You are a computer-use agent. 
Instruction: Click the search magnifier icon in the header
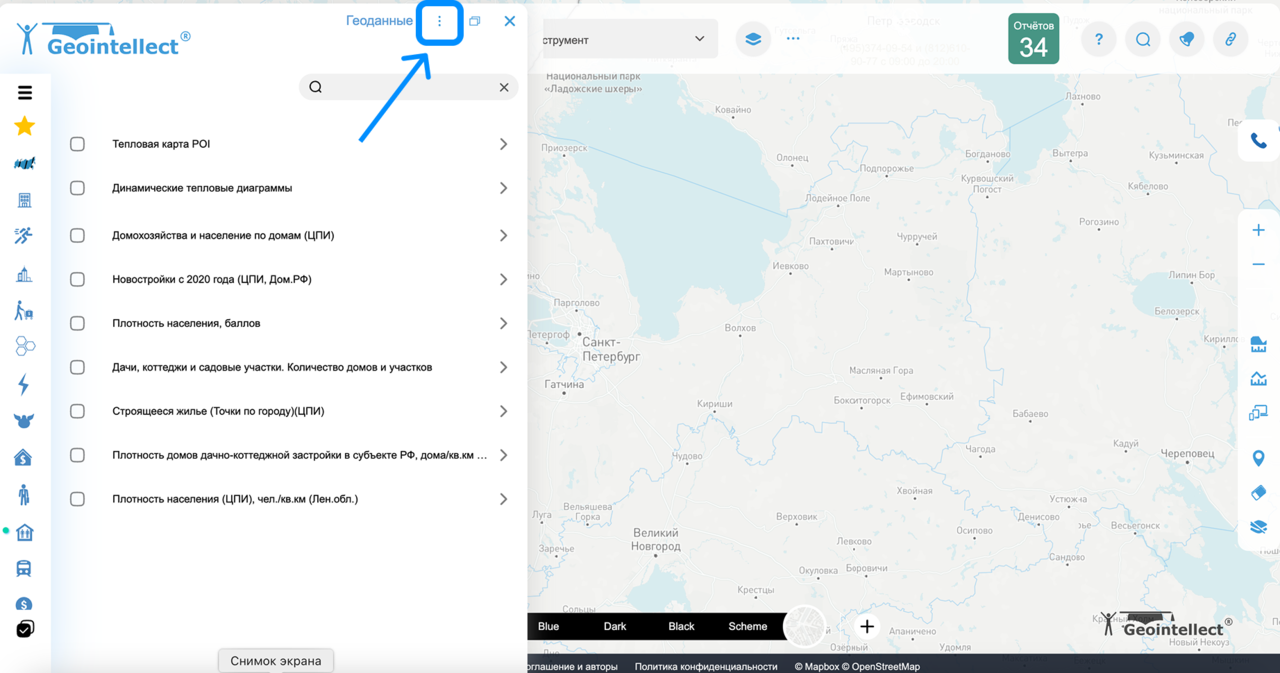coord(1142,39)
